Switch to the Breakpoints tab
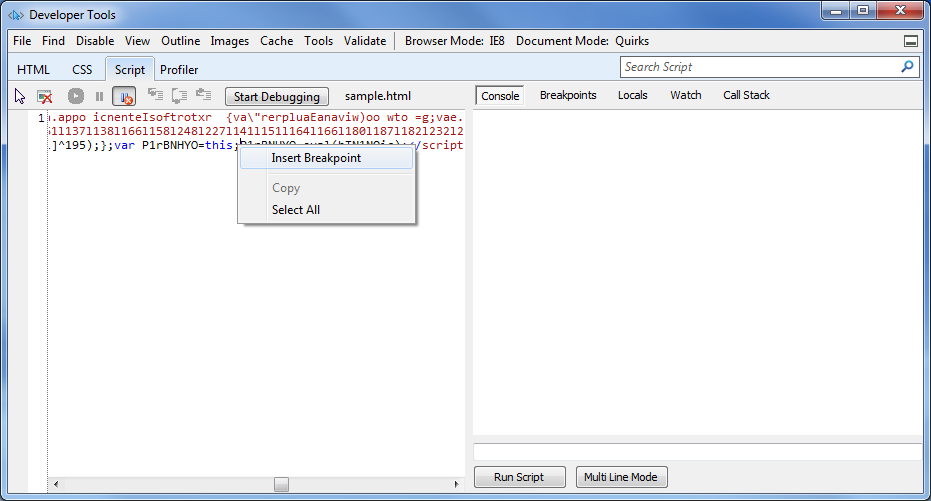The height and width of the screenshot is (501, 931). point(568,95)
